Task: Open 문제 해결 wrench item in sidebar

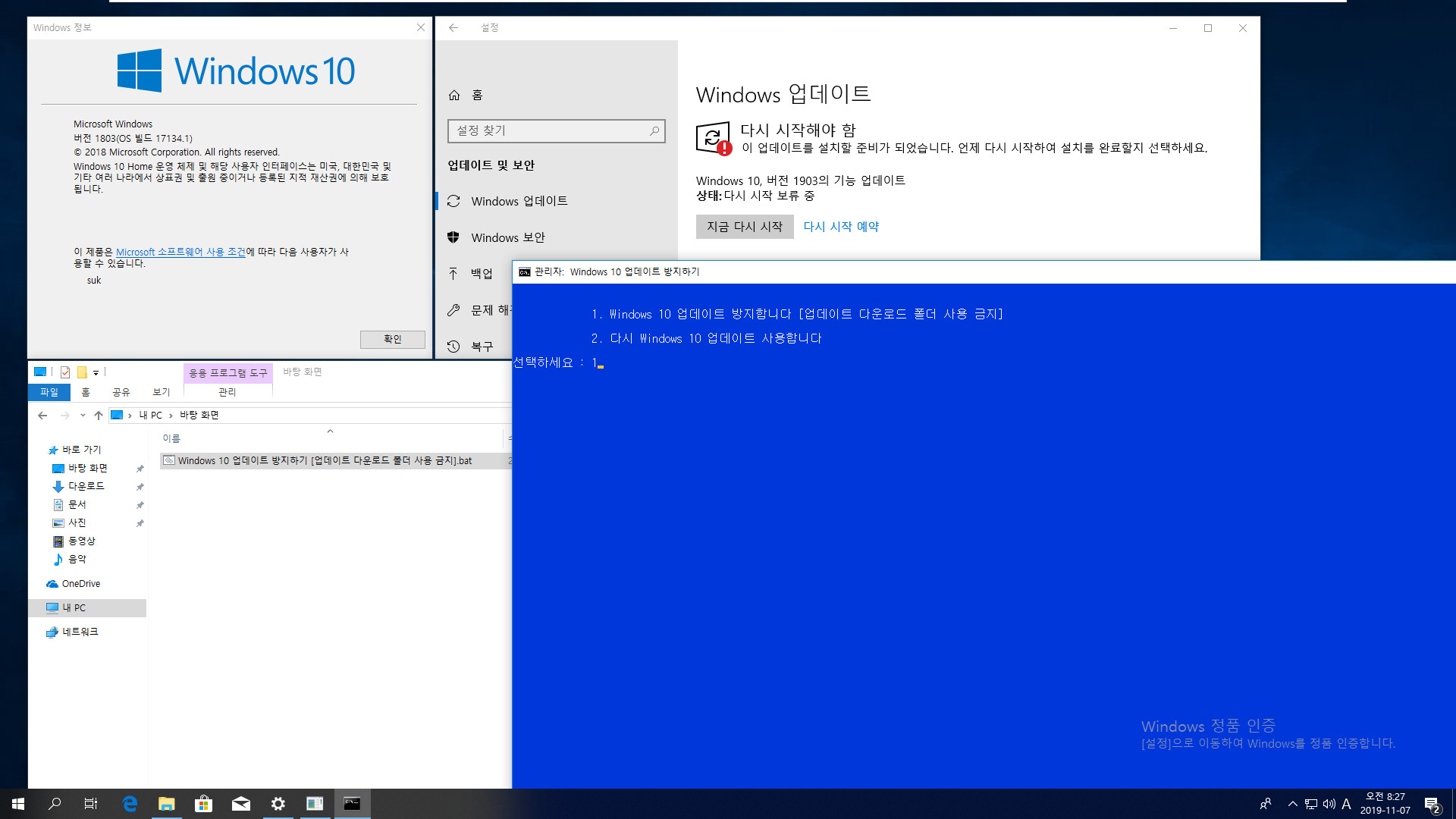Action: (478, 310)
